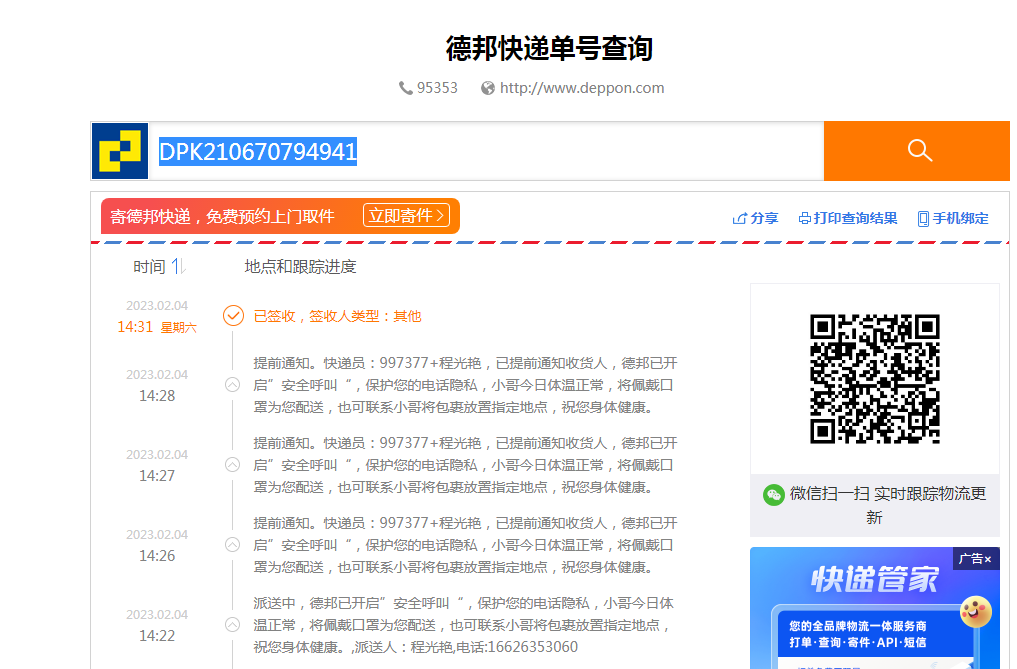The image size is (1017, 669).
Task: Click the 分享 share link
Action: 764,218
